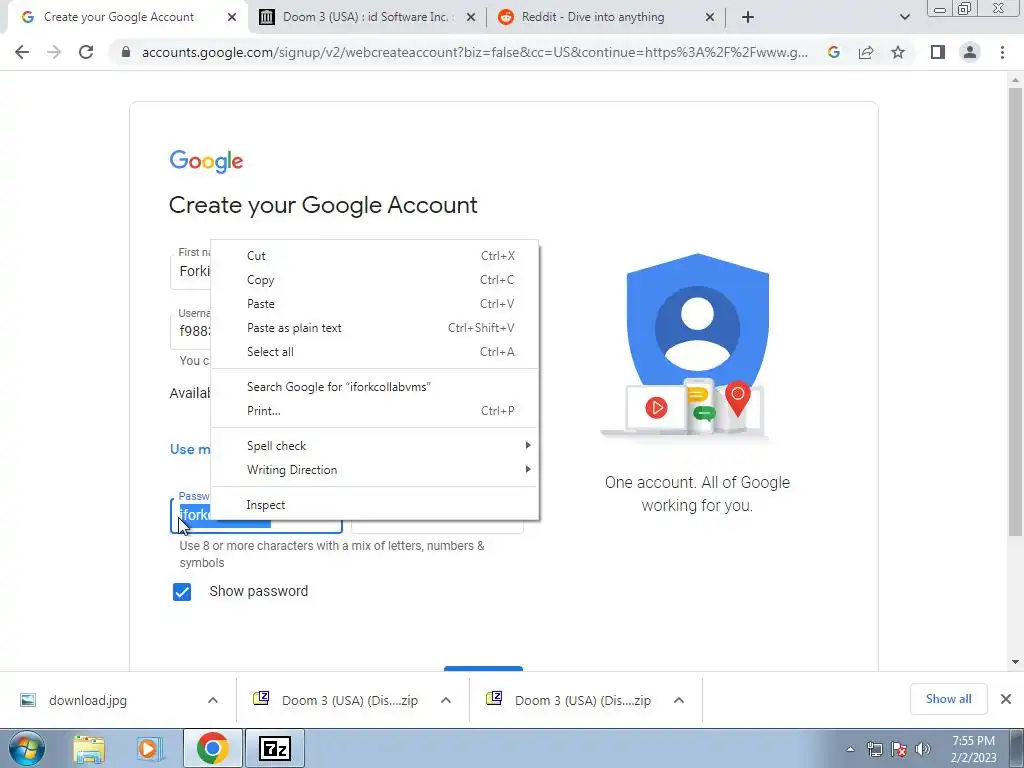The height and width of the screenshot is (768, 1024).
Task: Select Copy from the context menu
Action: pyautogui.click(x=375, y=280)
